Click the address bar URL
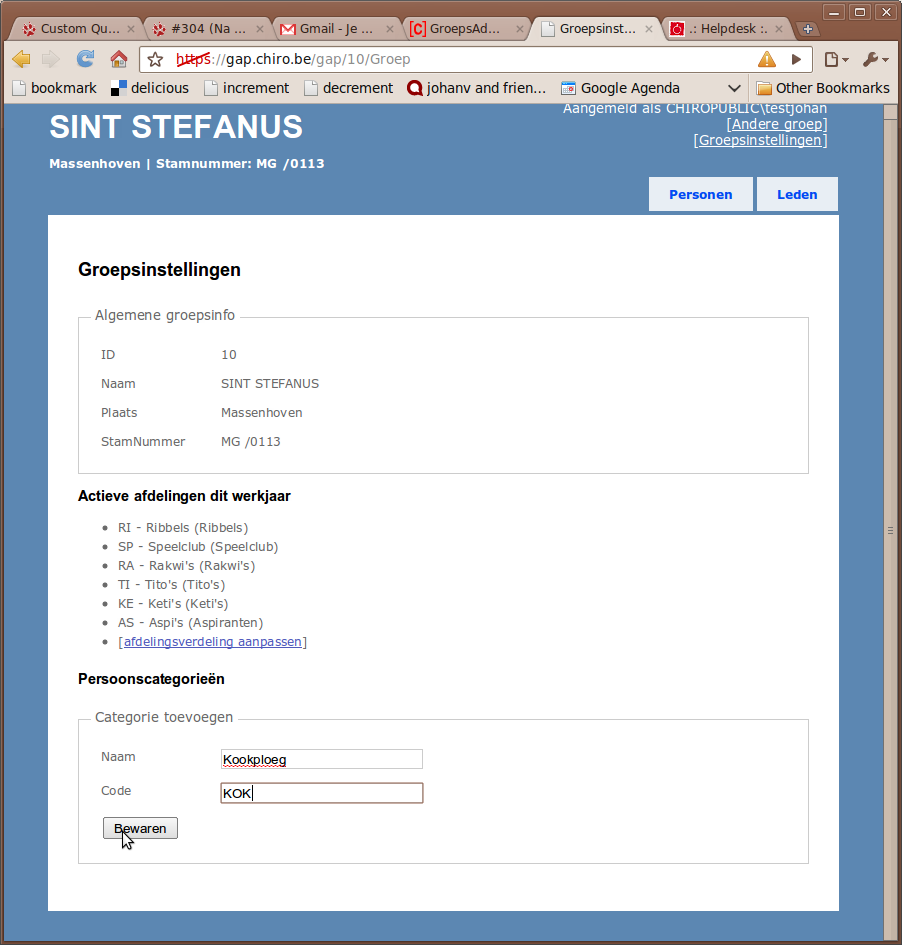This screenshot has width=902, height=945. (293, 59)
